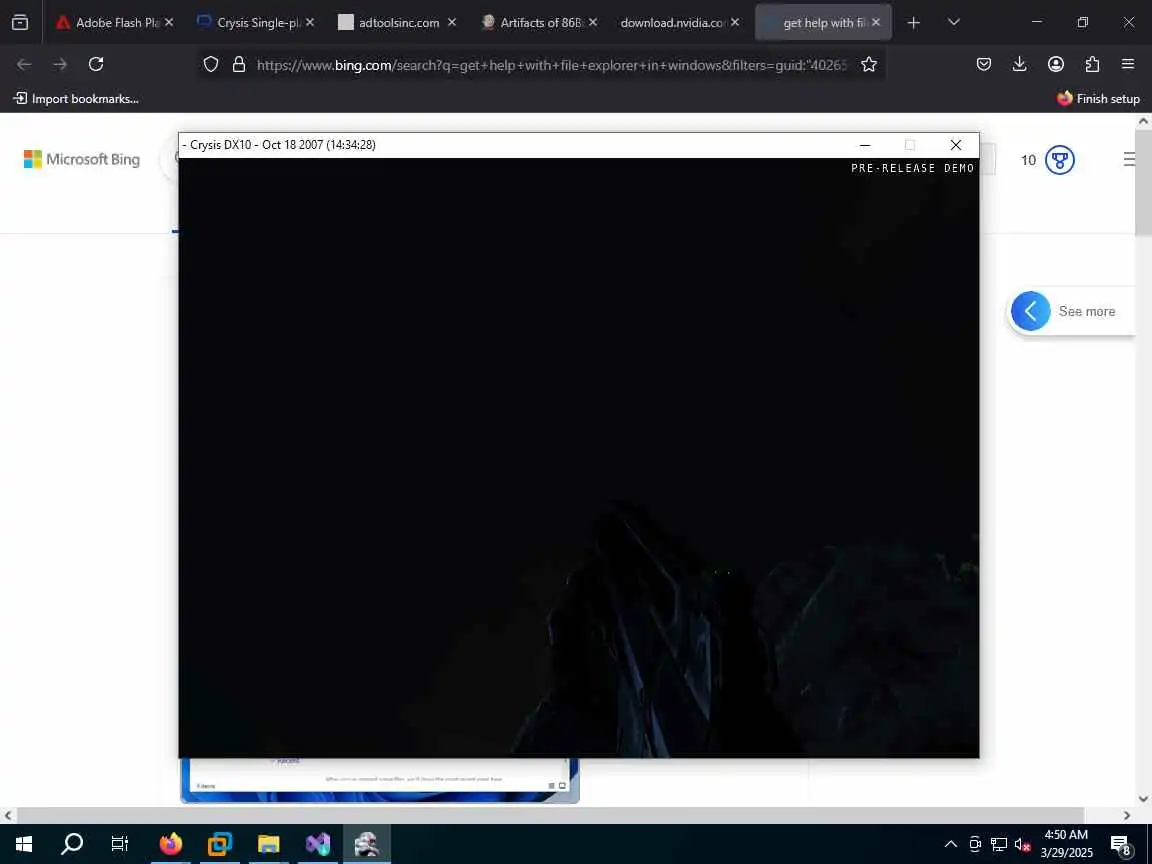Click the PRE-RELEASE DEMO text in Crysis

[912, 168]
